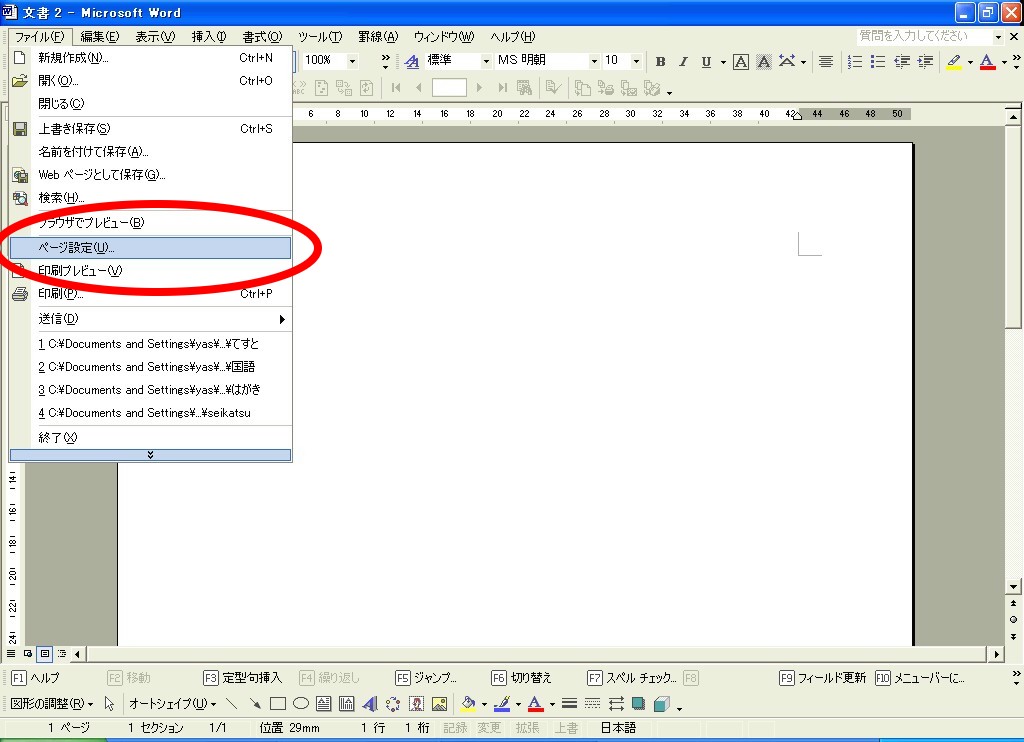Click the F1 ヘルプ function key button
This screenshot has width=1024, height=742.
35,678
